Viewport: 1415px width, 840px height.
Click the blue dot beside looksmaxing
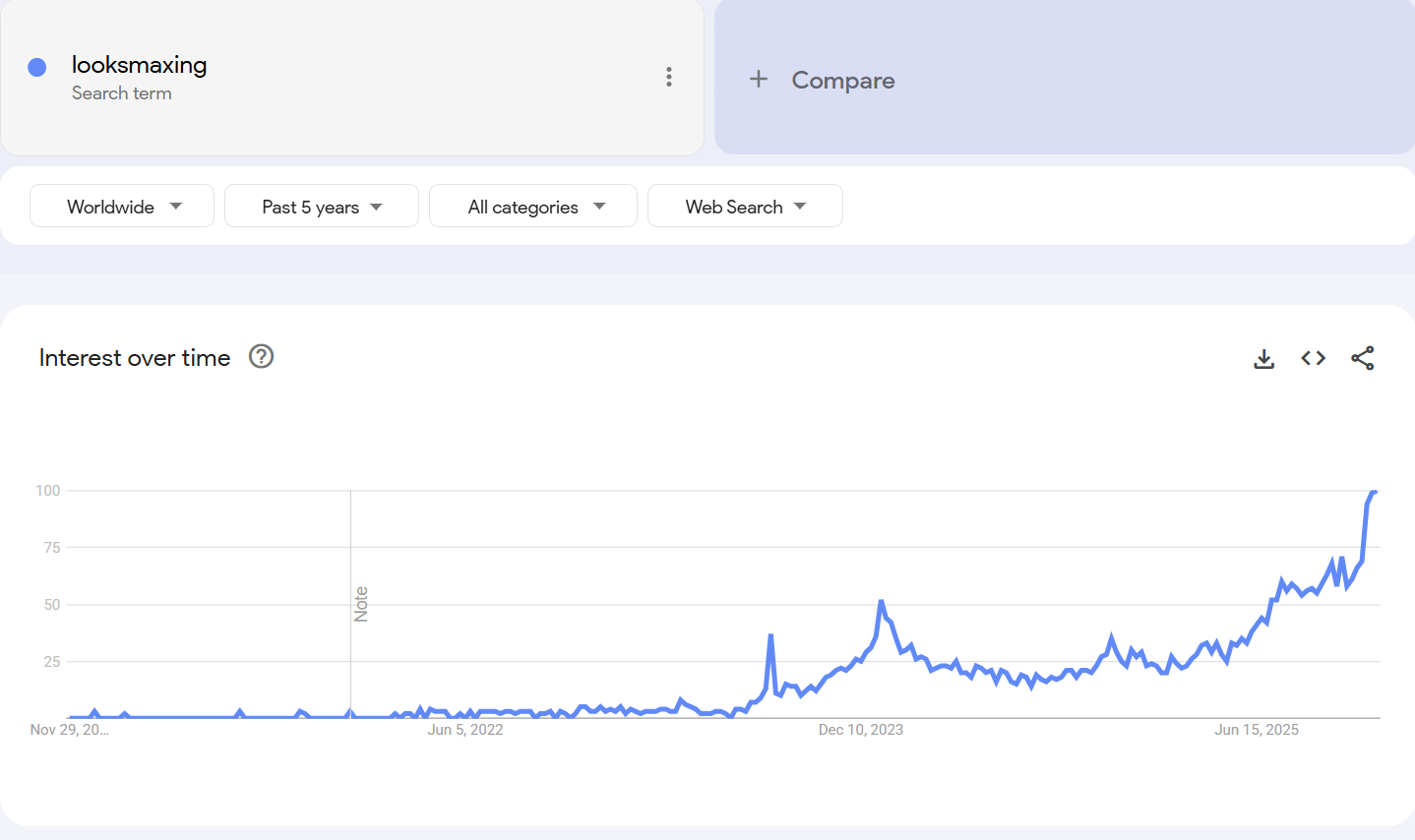click(37, 67)
